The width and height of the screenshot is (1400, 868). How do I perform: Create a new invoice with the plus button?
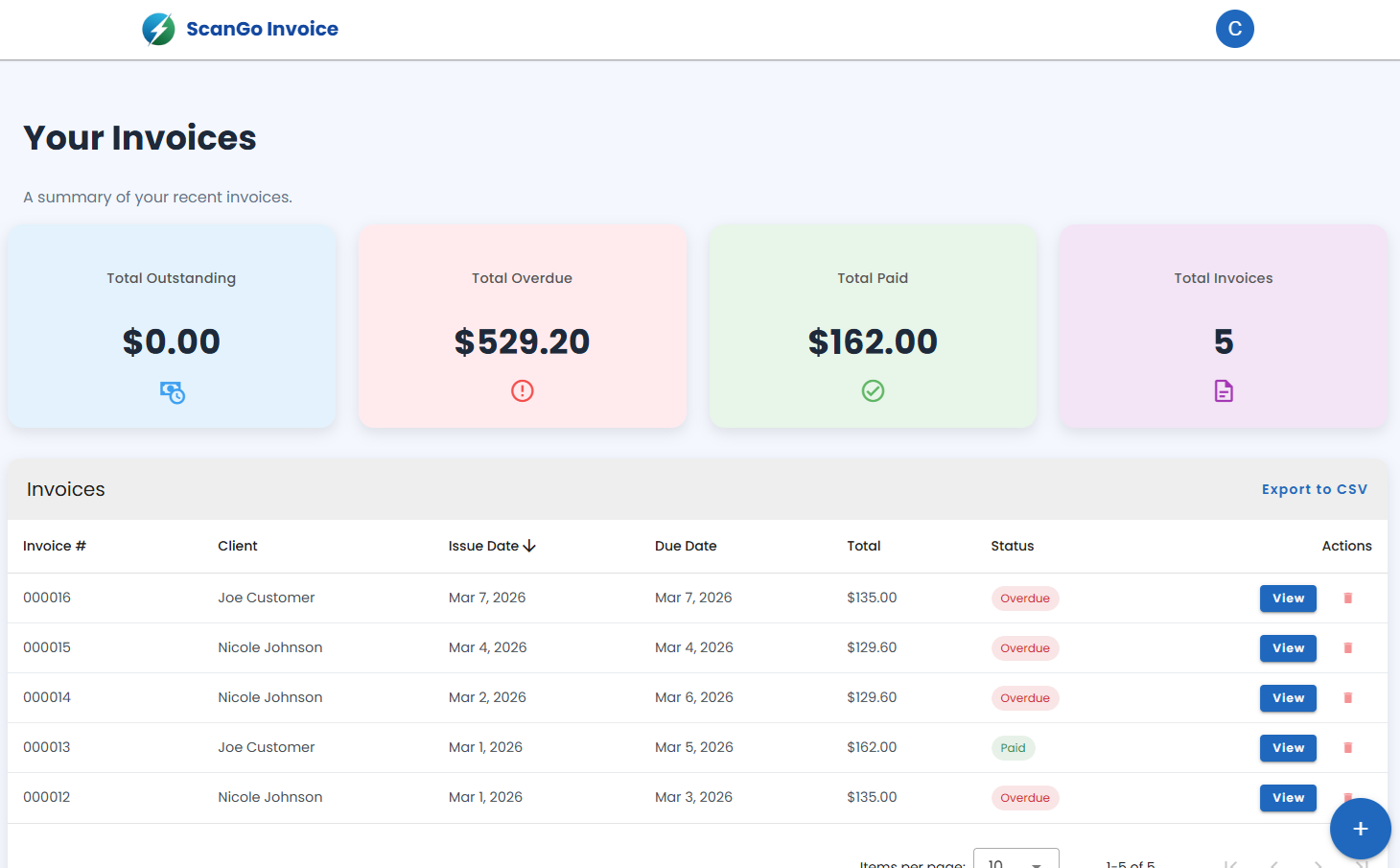[x=1360, y=829]
